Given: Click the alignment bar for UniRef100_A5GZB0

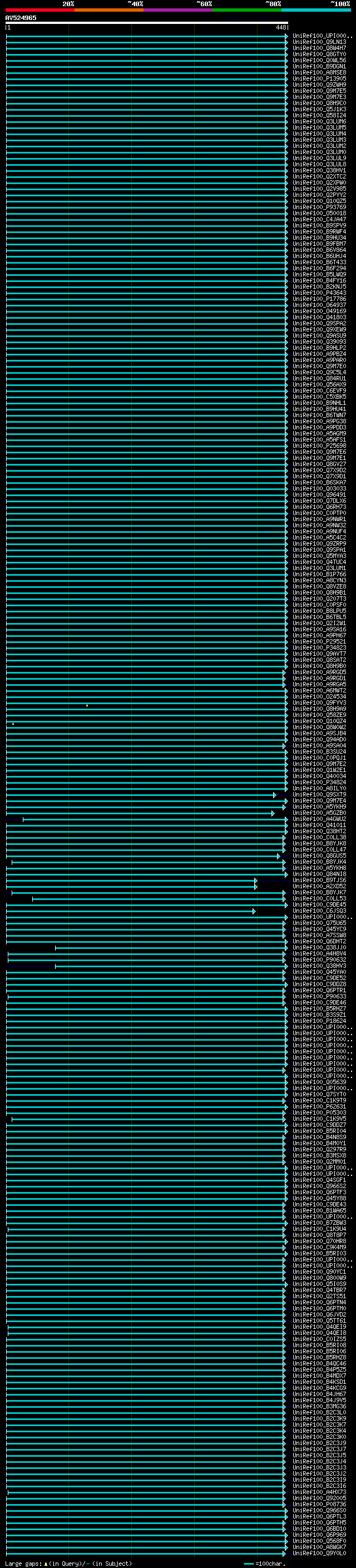Looking at the screenshot, I should point(140,813).
